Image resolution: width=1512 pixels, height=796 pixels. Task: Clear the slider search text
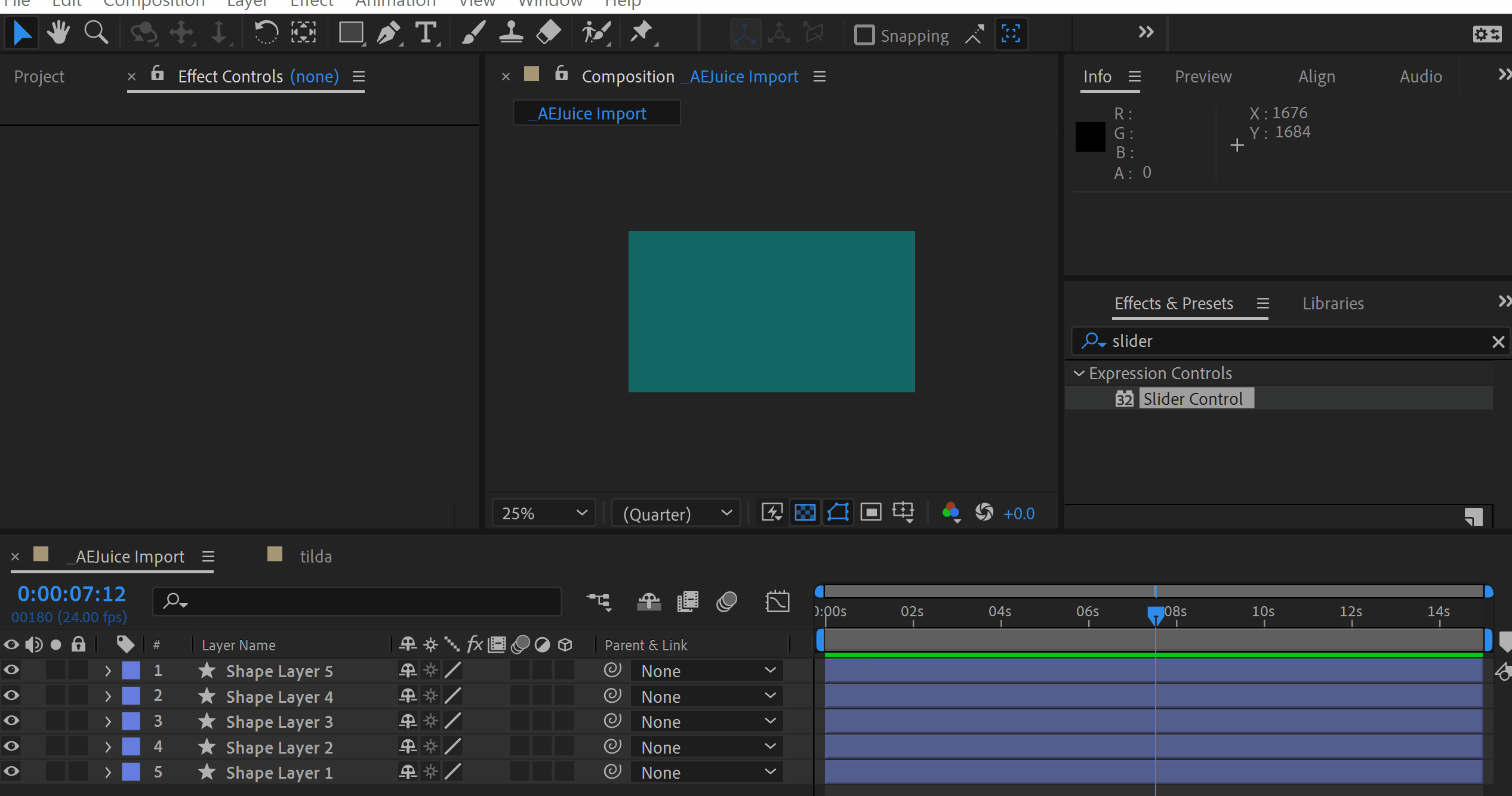(x=1498, y=342)
